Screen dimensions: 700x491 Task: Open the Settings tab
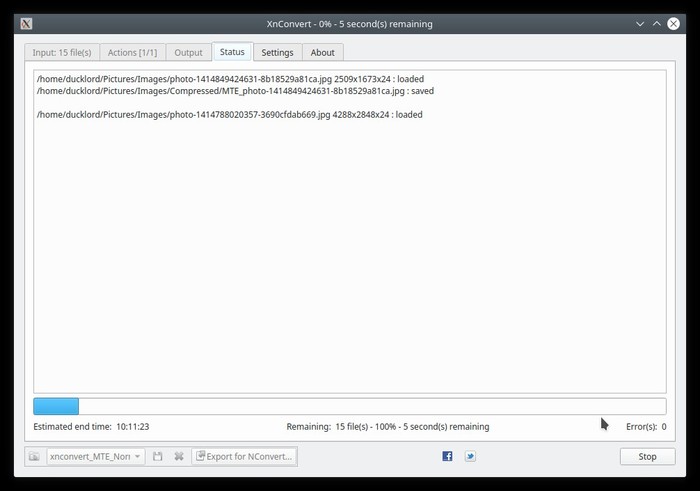coord(277,52)
